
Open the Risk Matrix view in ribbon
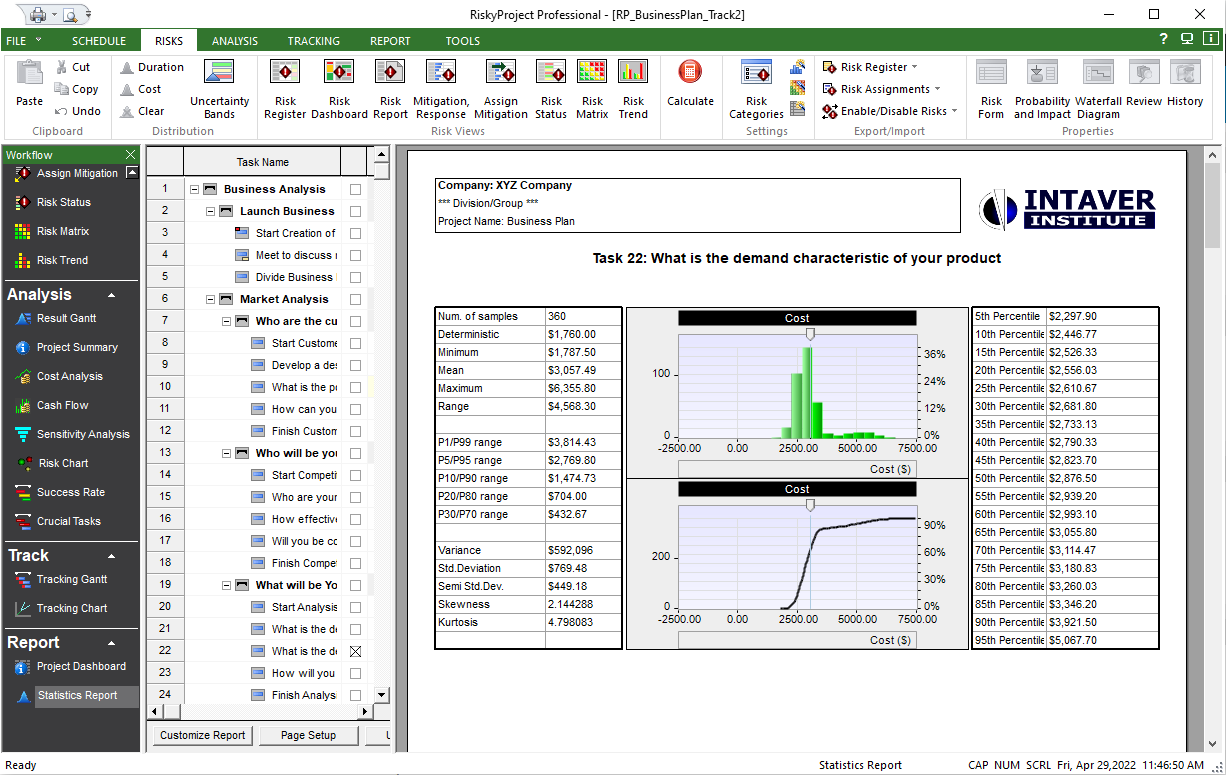pyautogui.click(x=592, y=88)
